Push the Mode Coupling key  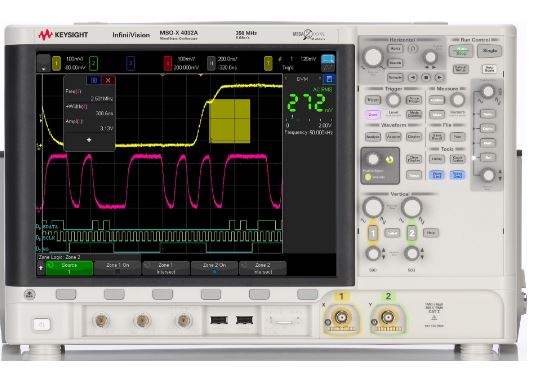[x=414, y=115]
